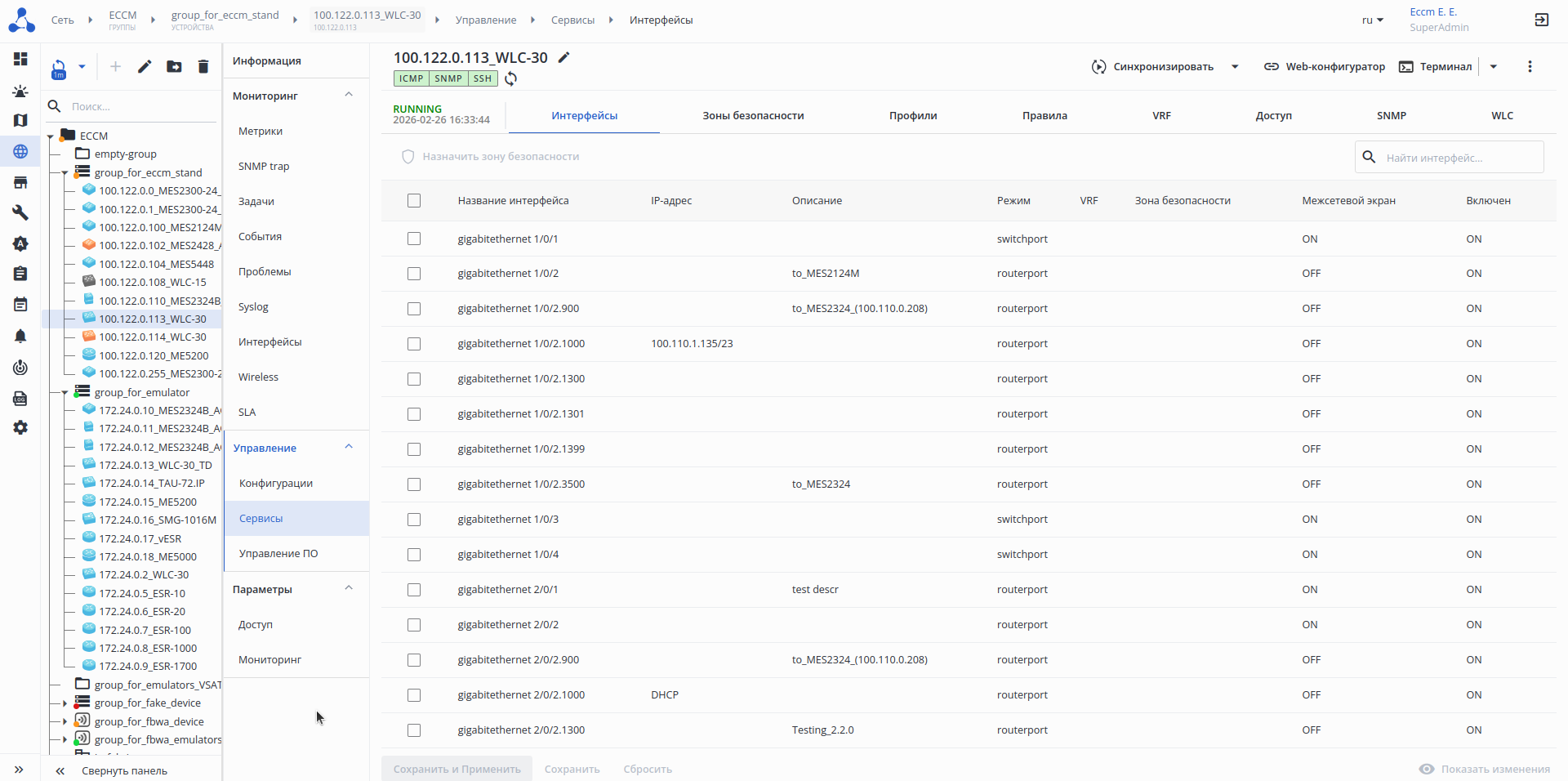Viewport: 1568px width, 781px height.
Task: Open the map icon in the left rail
Action: pyautogui.click(x=20, y=120)
